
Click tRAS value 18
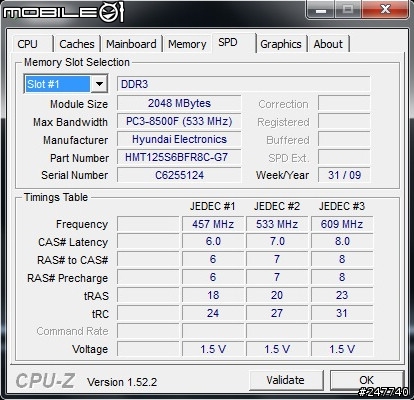pos(213,295)
